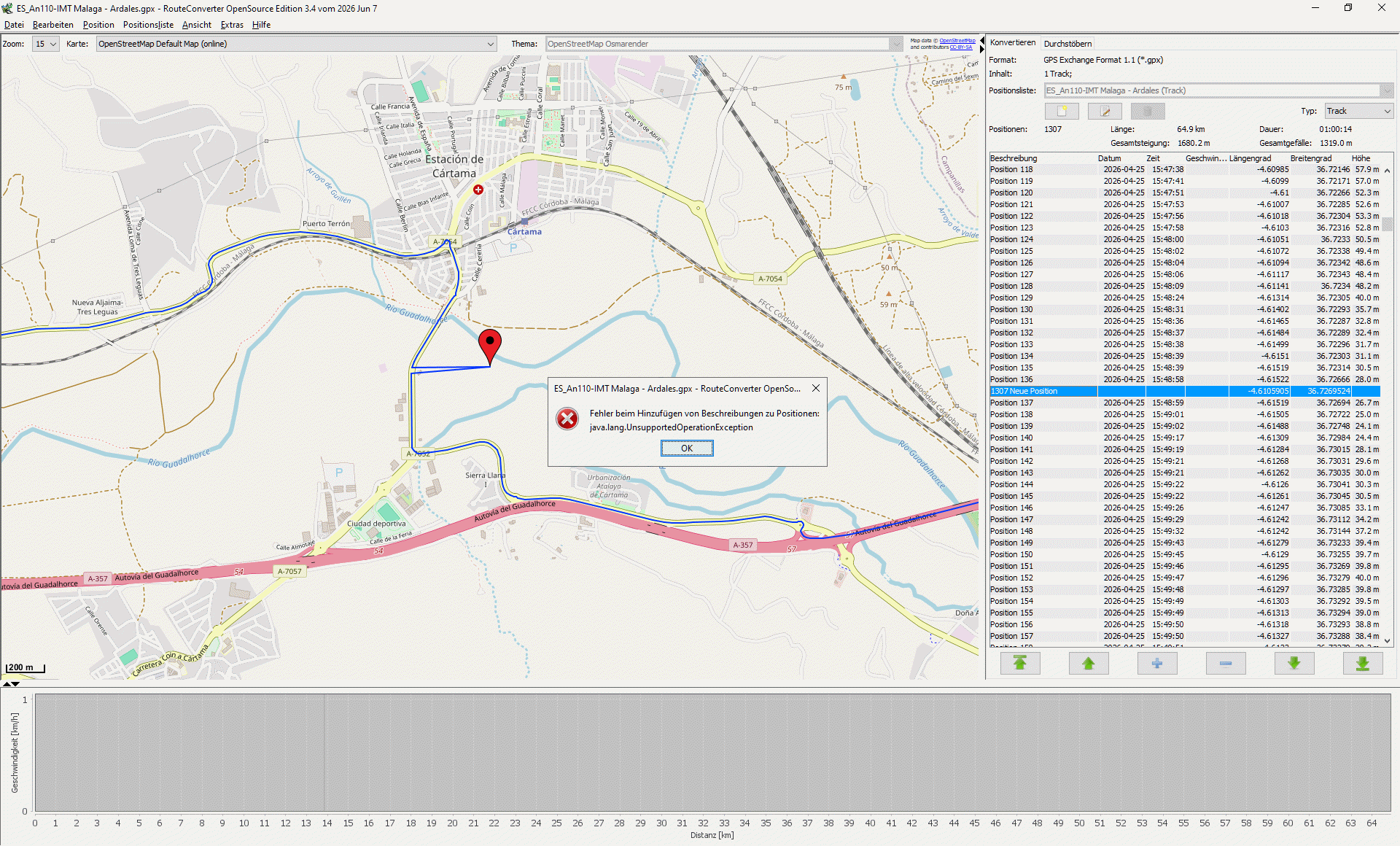Switch to the Konvertieren tab

pos(1013,43)
